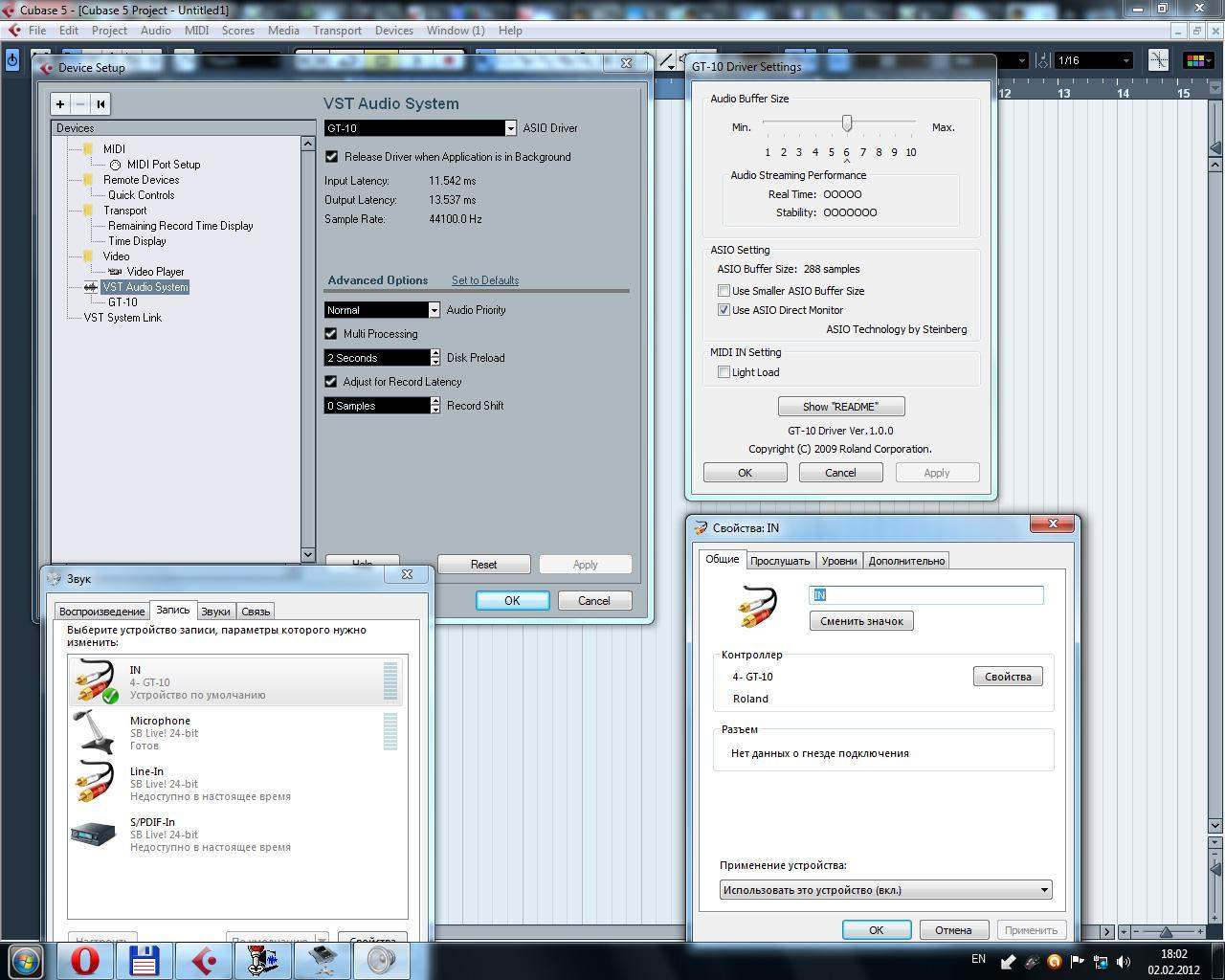This screenshot has width=1225, height=980.
Task: Click the reset device arrow icon
Action: [100, 104]
